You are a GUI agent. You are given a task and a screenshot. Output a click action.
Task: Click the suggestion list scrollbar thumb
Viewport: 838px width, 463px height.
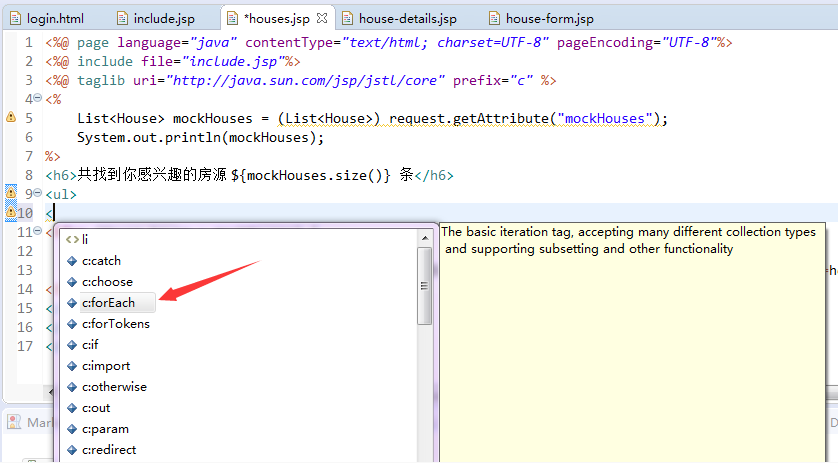coord(425,285)
